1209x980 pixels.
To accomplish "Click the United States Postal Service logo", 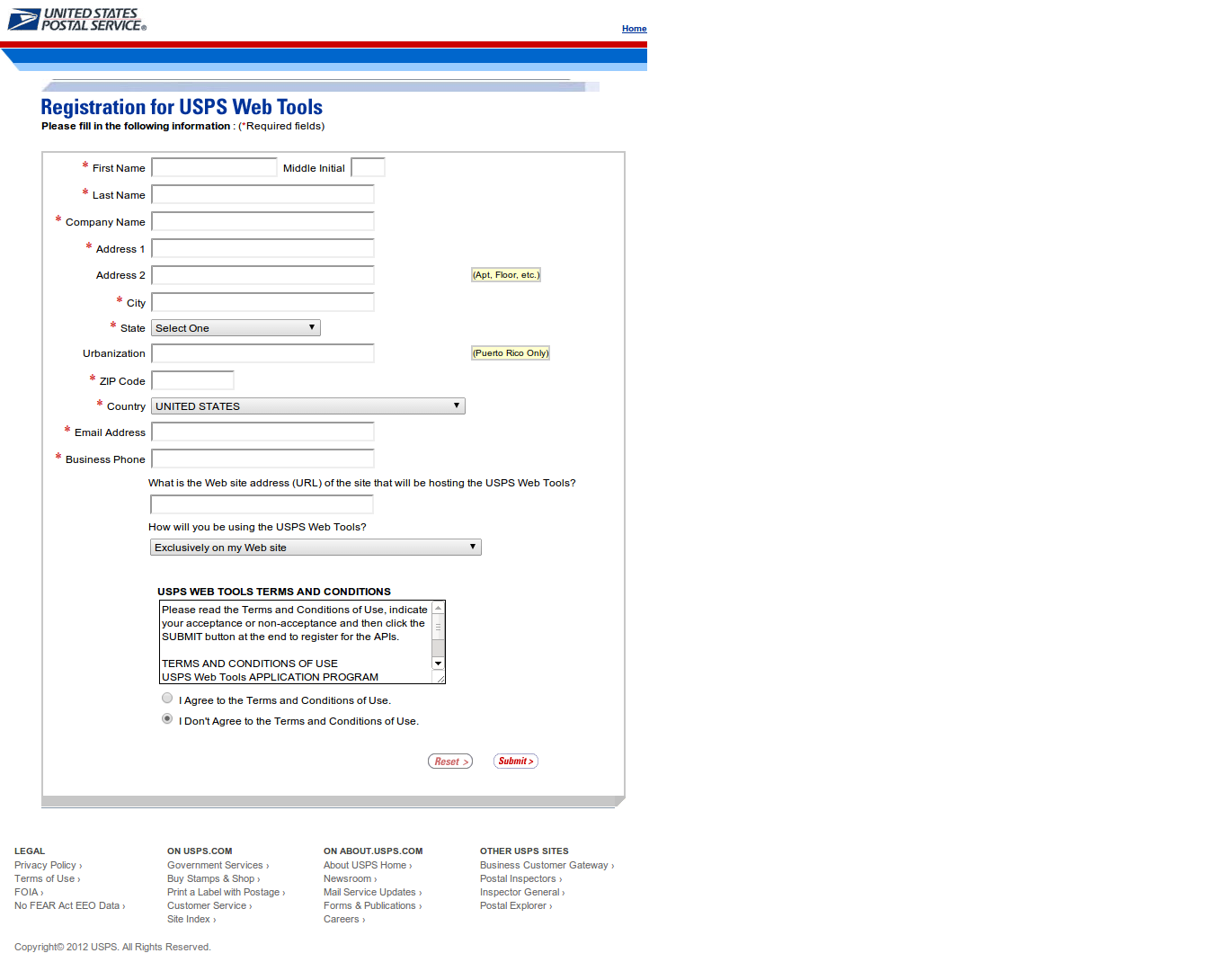I will click(x=77, y=20).
